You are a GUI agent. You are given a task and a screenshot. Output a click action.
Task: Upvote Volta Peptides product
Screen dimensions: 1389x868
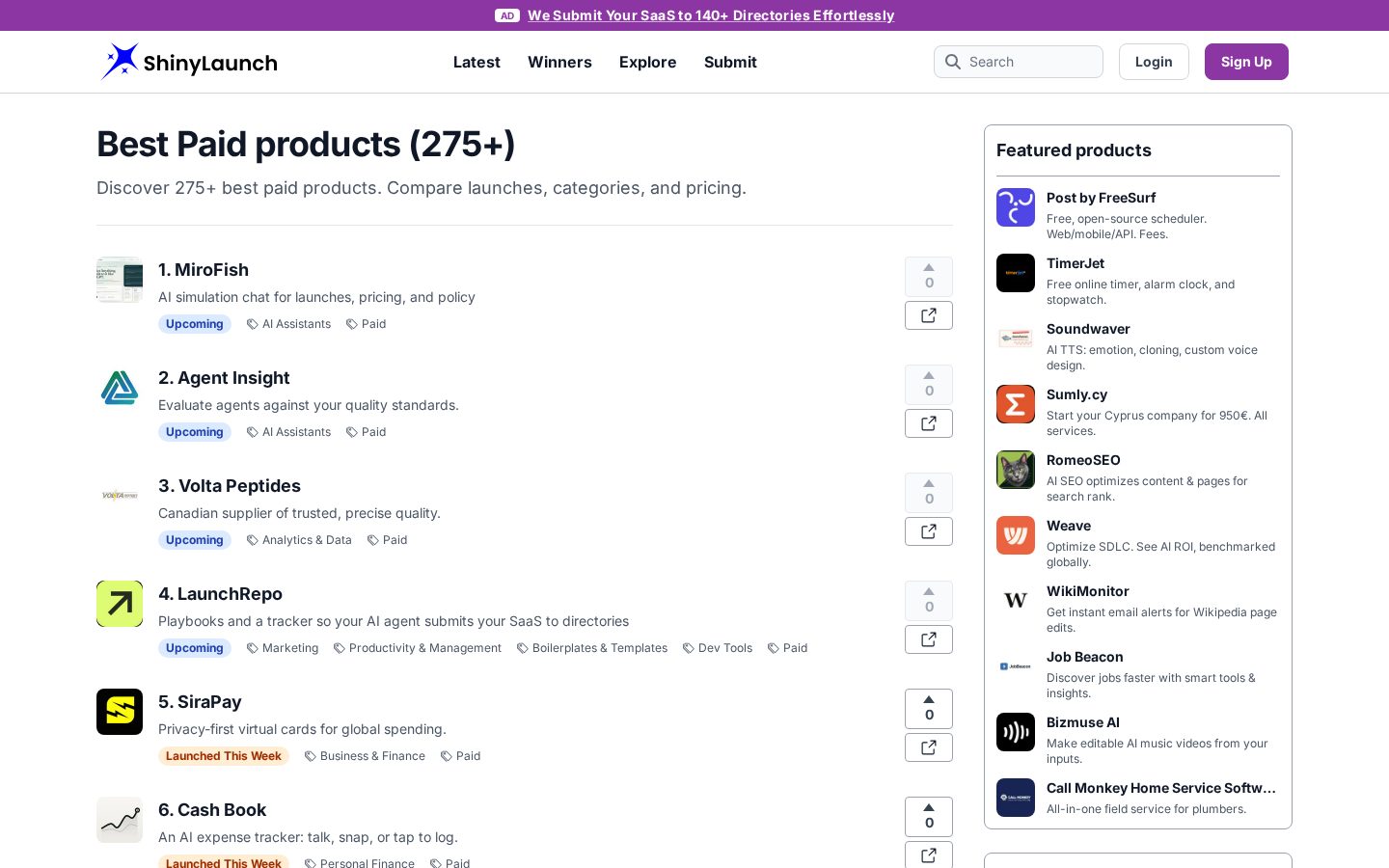(929, 493)
